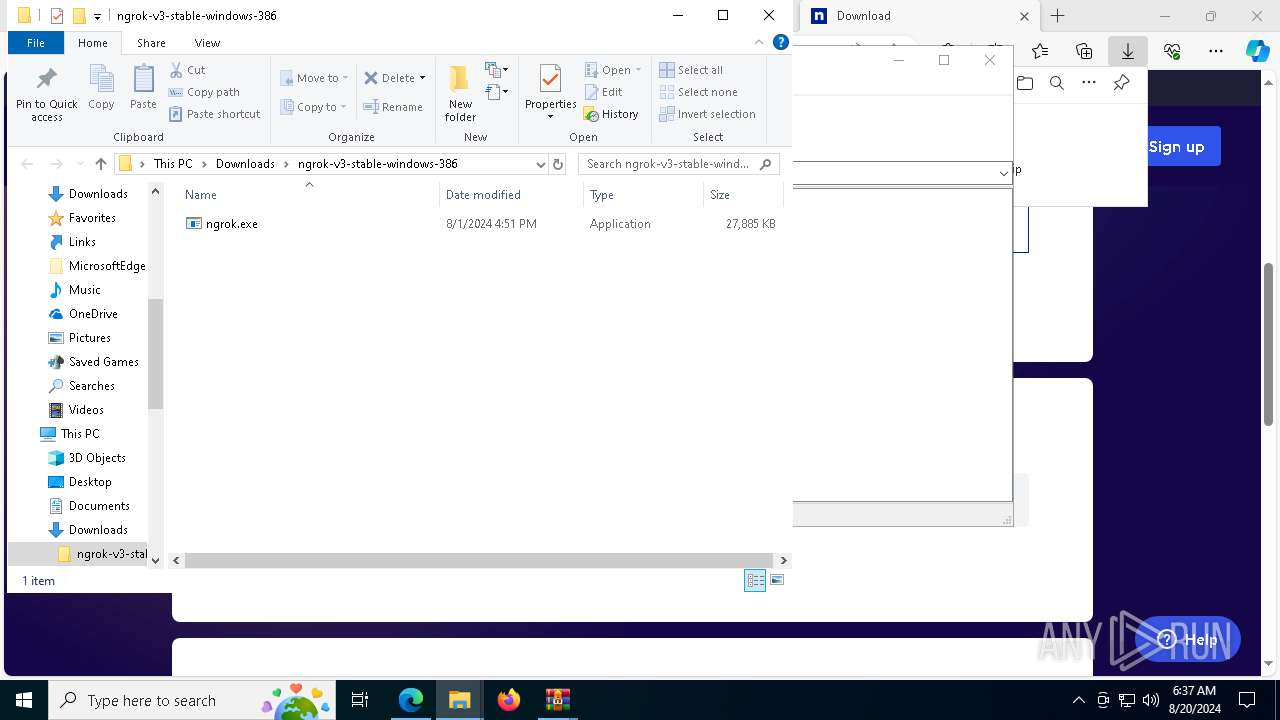Screen dimensions: 1280x720
Task: Switch to Details view layout
Action: pos(755,581)
